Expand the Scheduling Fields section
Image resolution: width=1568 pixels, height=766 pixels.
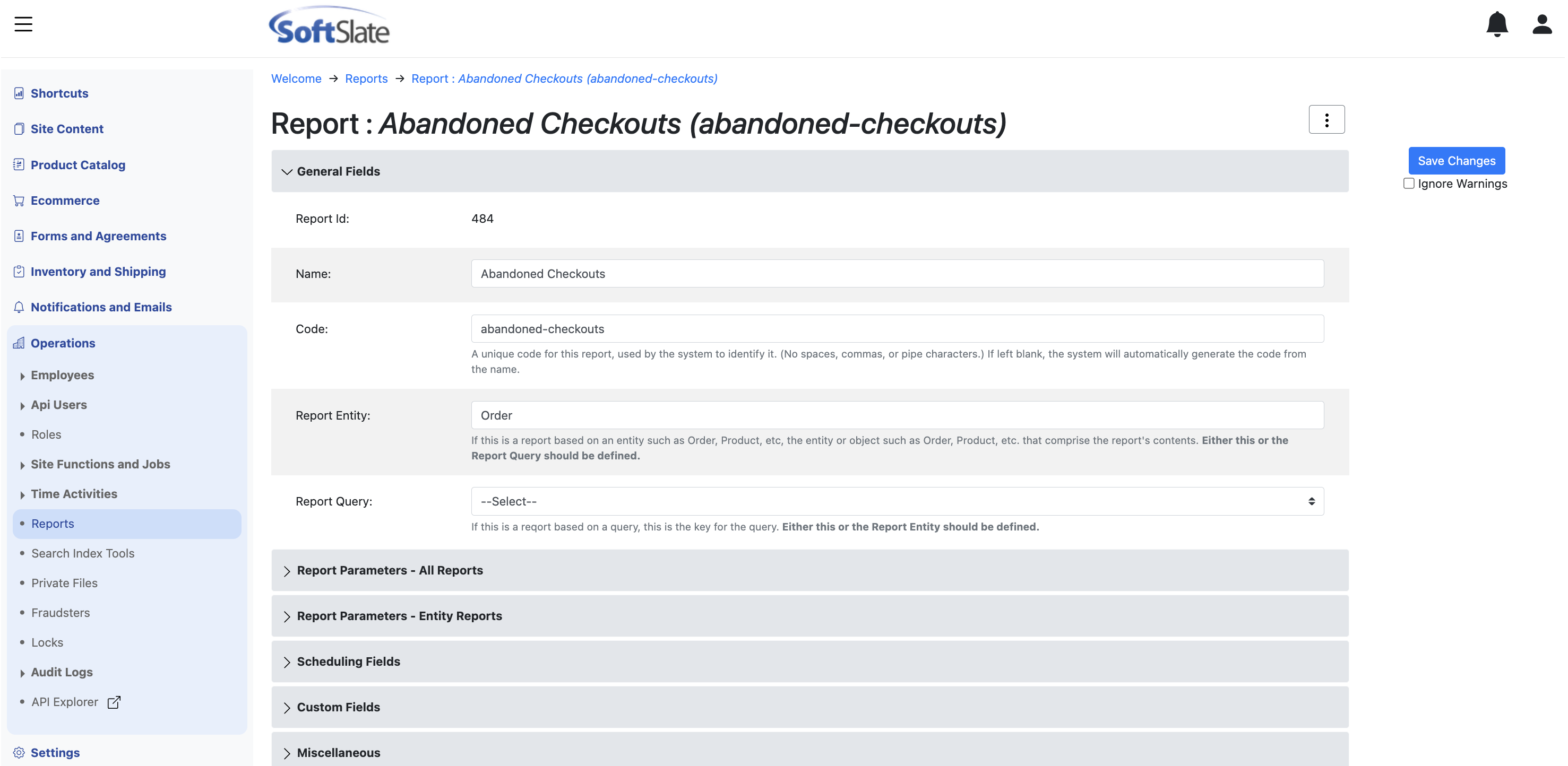tap(287, 662)
